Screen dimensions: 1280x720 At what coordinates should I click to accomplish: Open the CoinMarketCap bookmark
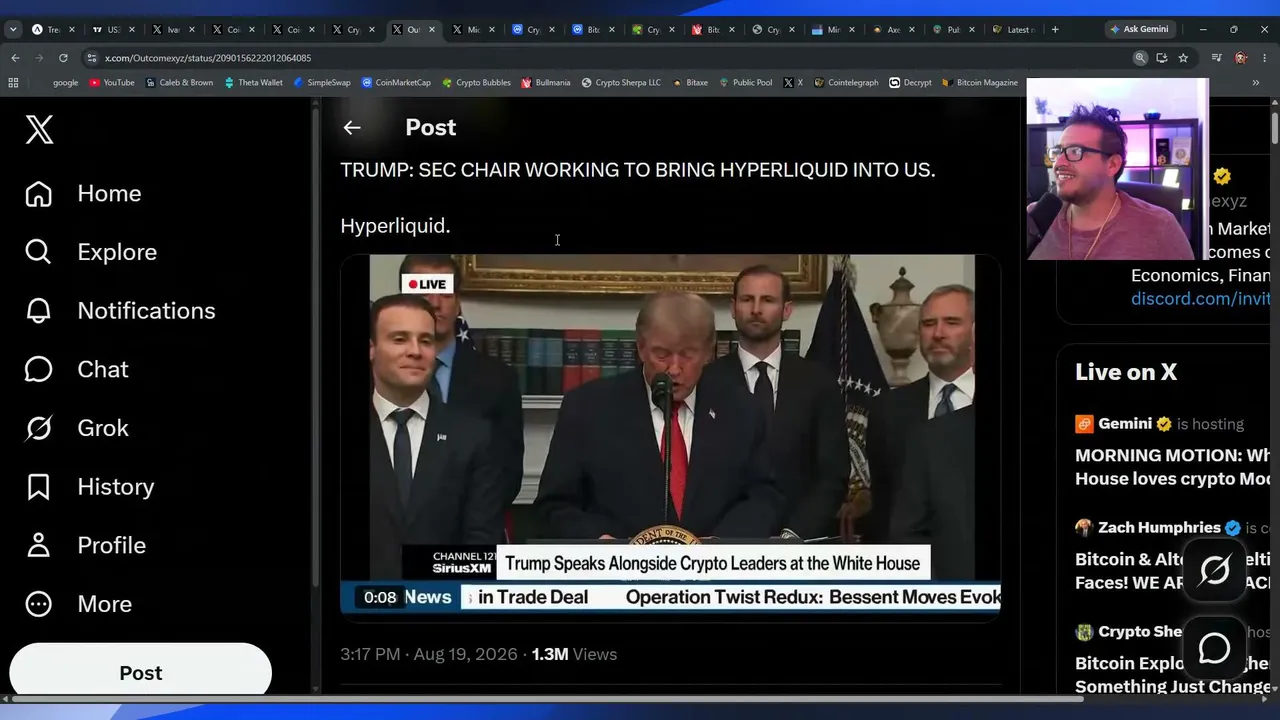[396, 83]
